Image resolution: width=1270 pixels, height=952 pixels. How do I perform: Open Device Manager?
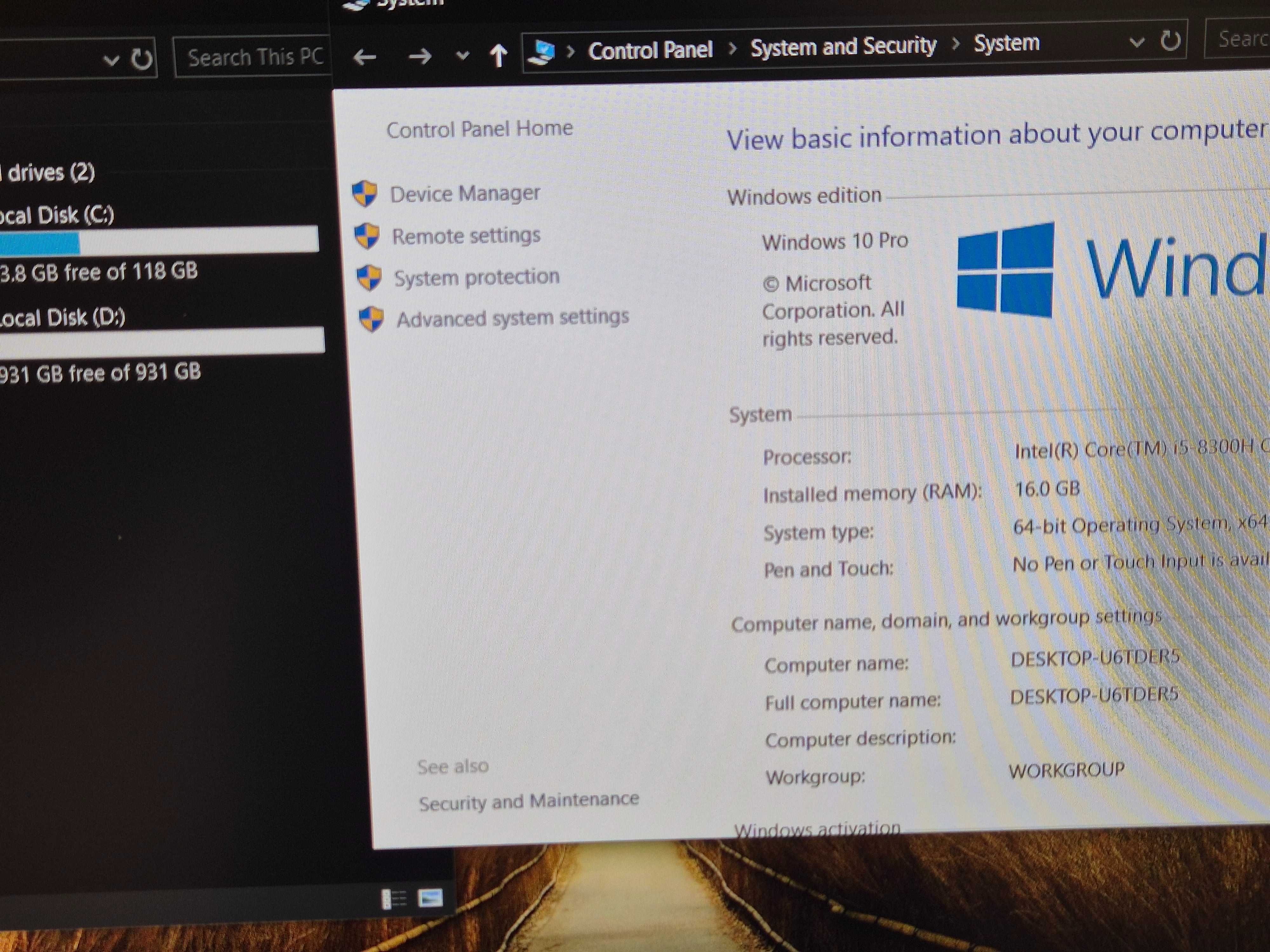coord(465,193)
